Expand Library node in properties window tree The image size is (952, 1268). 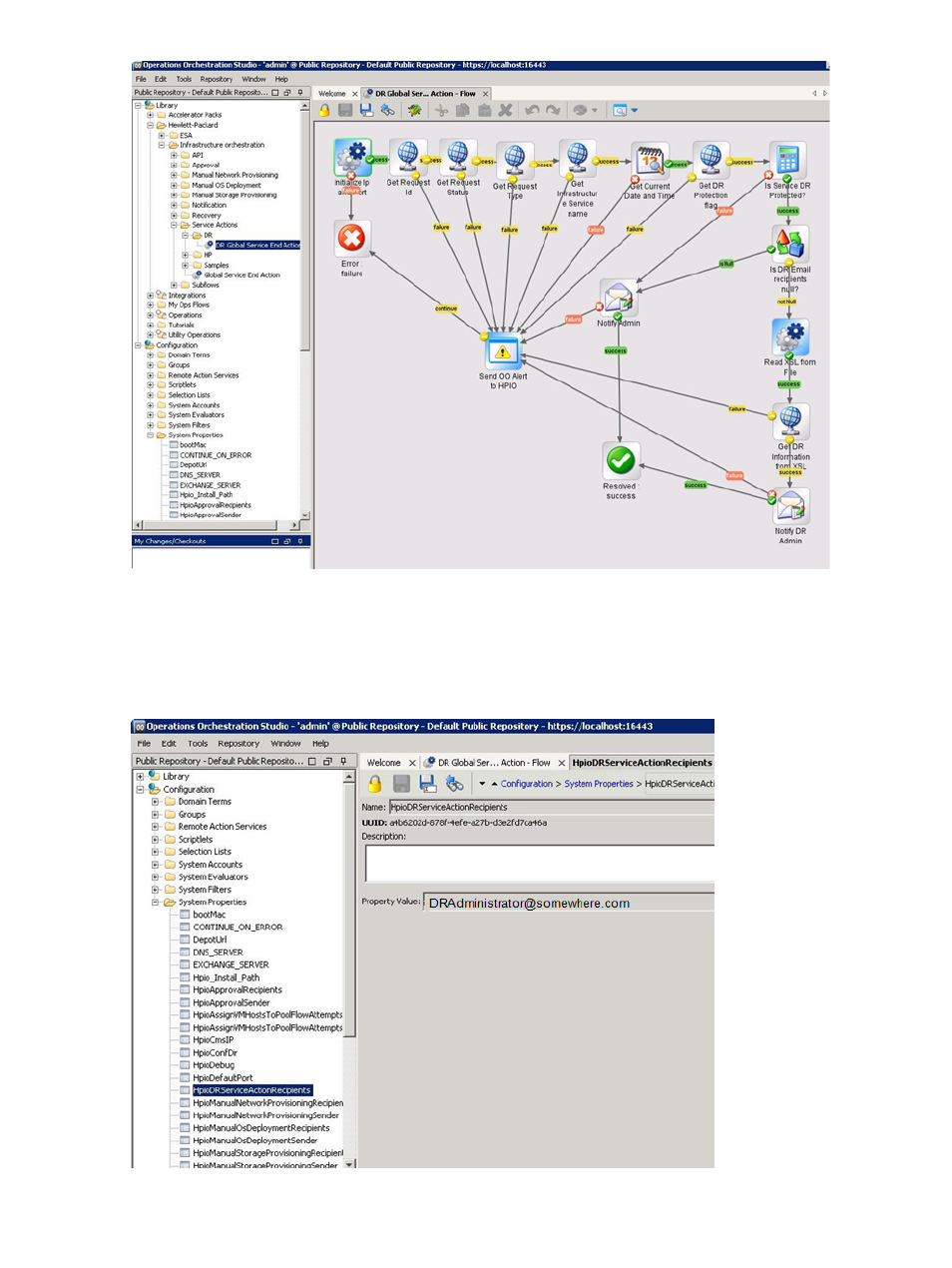(140, 777)
